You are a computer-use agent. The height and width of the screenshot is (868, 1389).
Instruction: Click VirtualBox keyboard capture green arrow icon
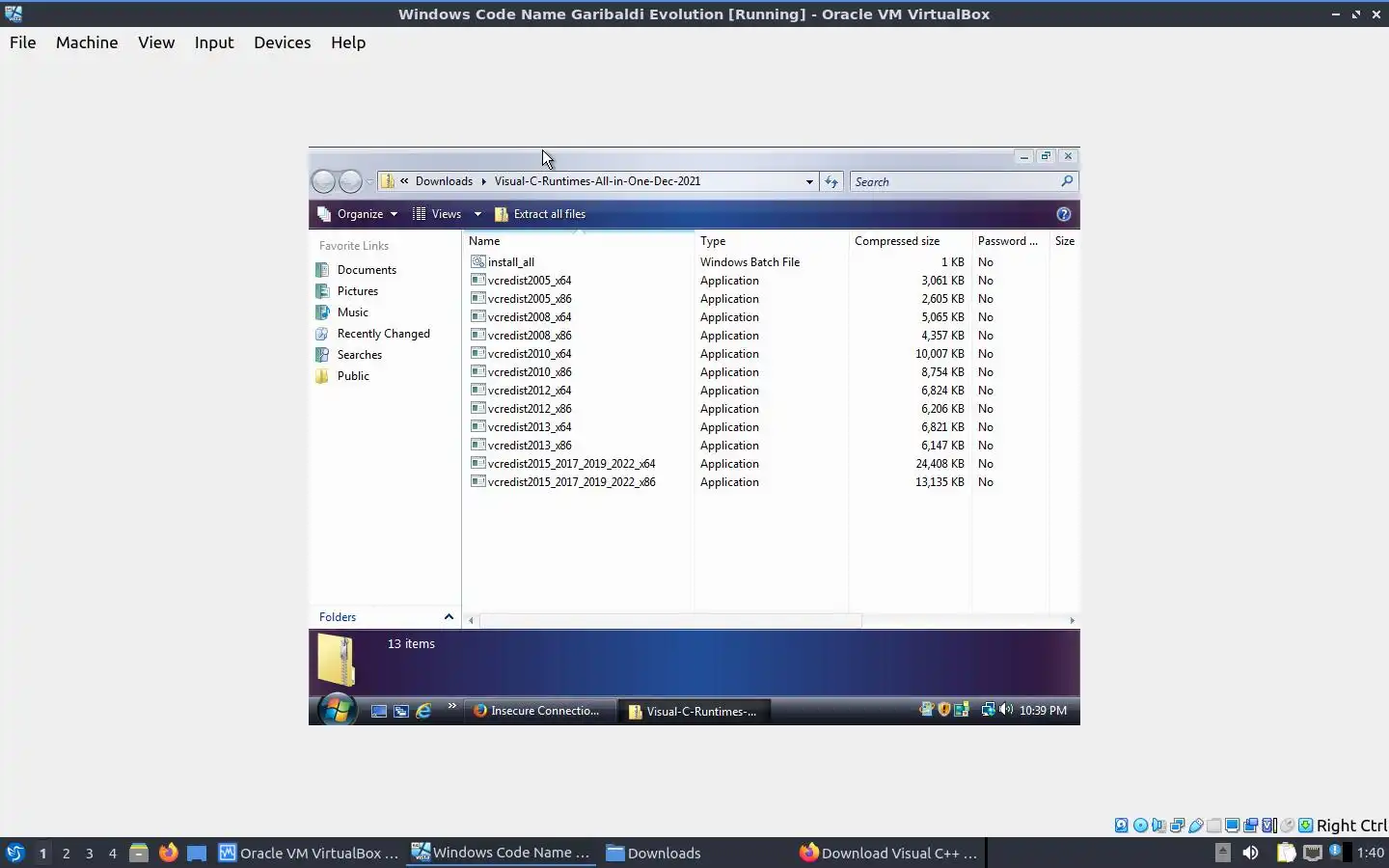click(1305, 826)
